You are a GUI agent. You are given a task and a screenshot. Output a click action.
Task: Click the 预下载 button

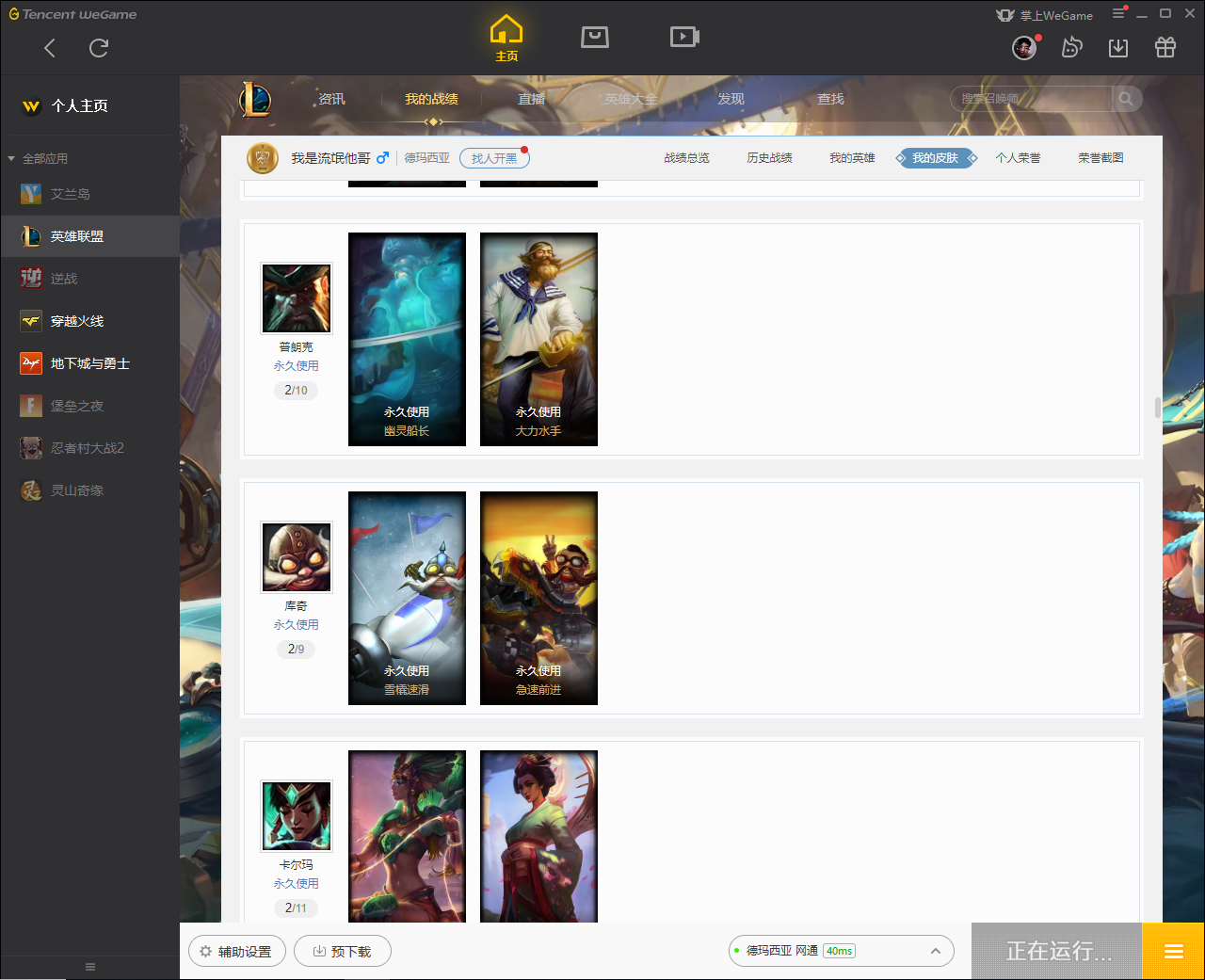[343, 951]
